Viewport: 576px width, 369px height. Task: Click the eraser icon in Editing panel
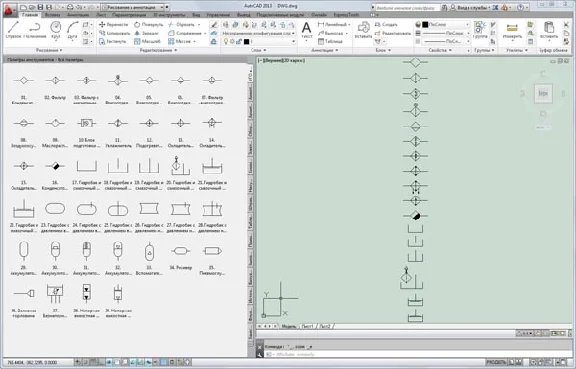pyautogui.click(x=214, y=25)
